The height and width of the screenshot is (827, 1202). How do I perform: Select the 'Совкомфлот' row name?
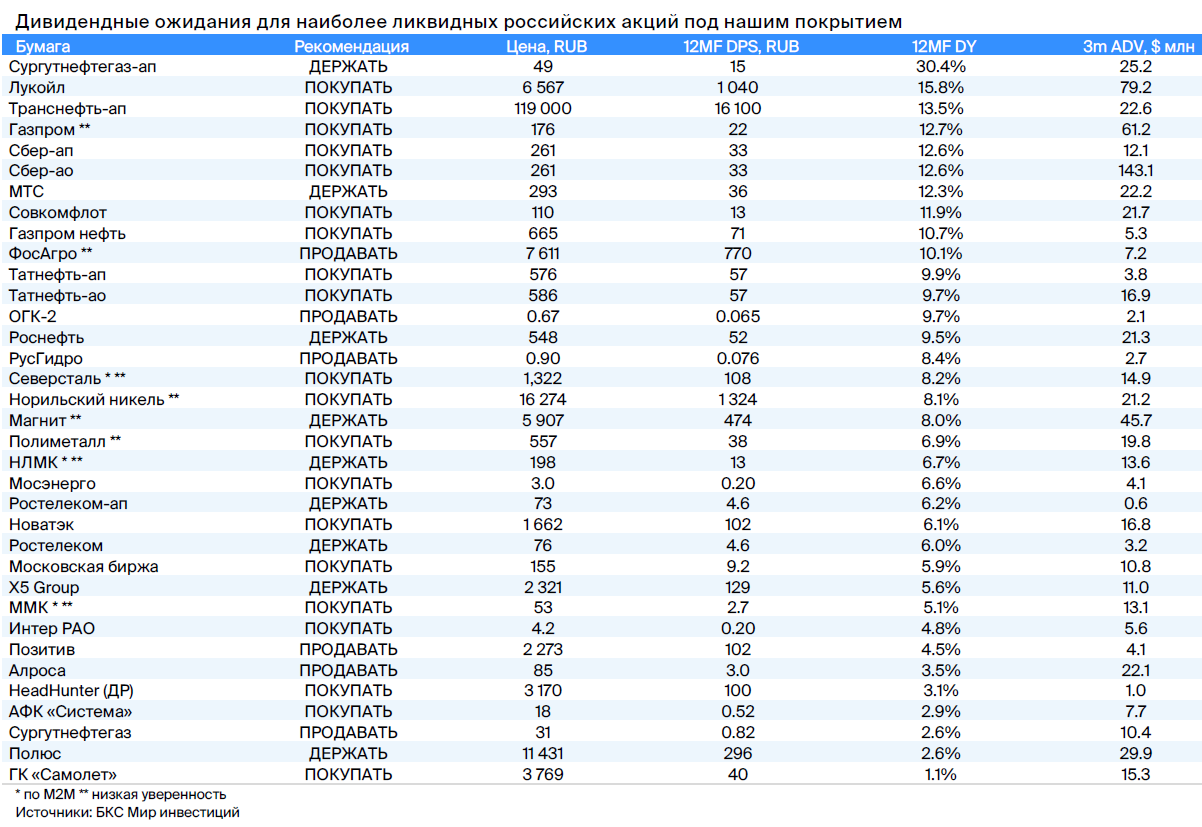(58, 213)
